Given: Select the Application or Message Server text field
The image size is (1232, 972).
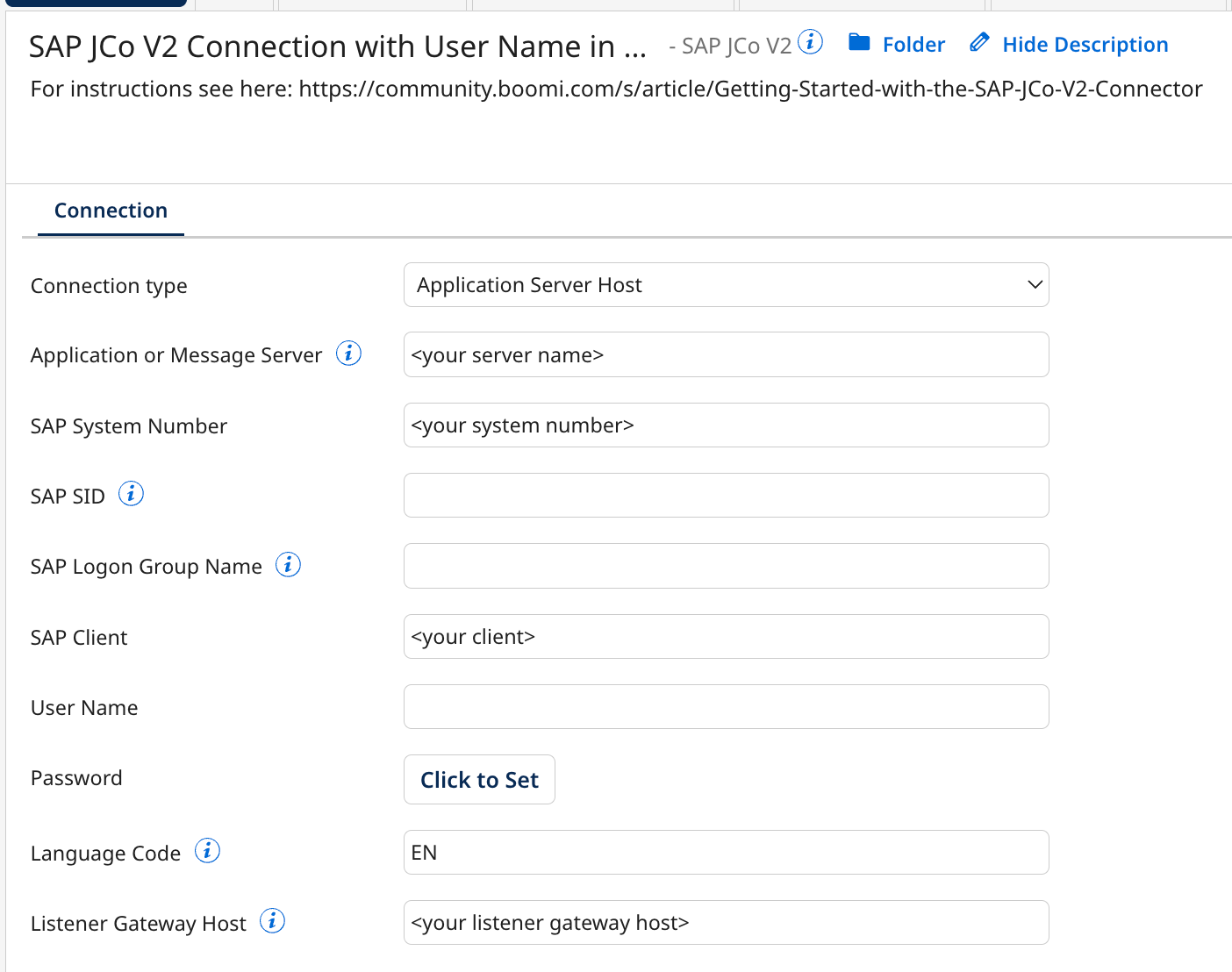Looking at the screenshot, I should (726, 354).
